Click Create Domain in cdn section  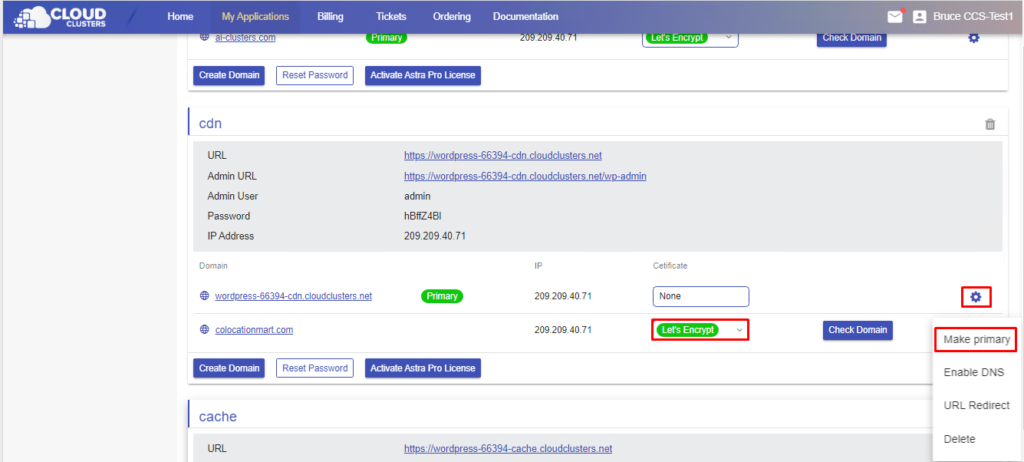click(229, 368)
